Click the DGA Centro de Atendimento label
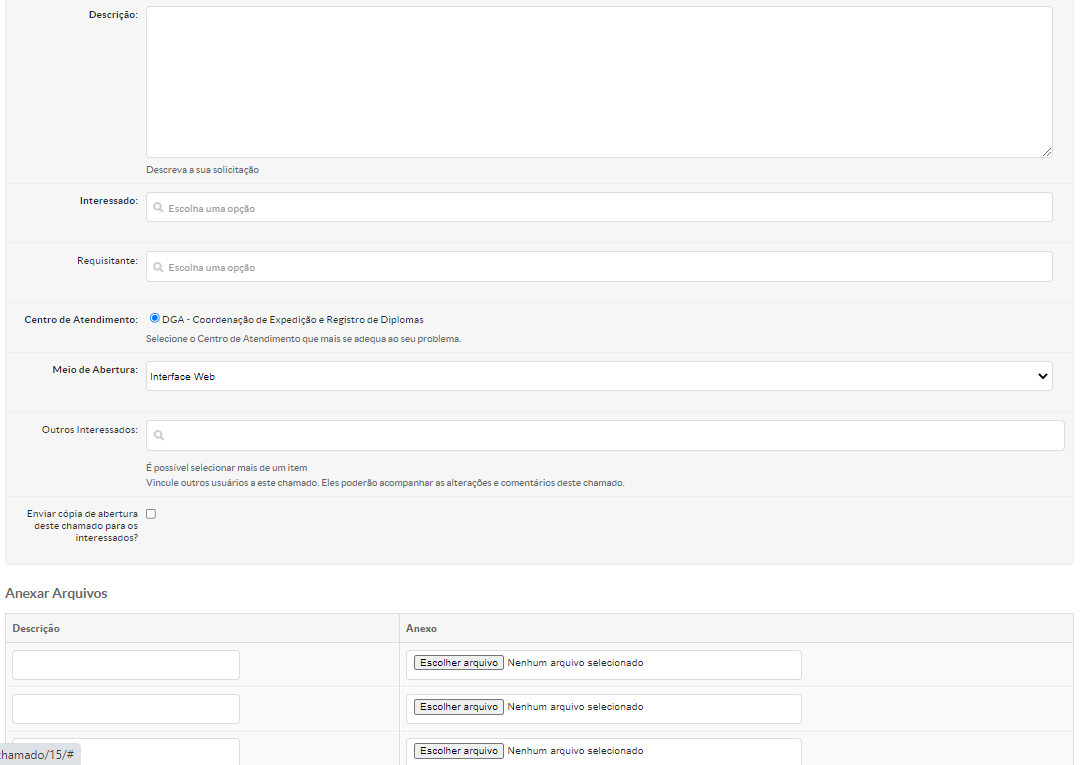Screen dimensions: 1081x765 (293, 320)
